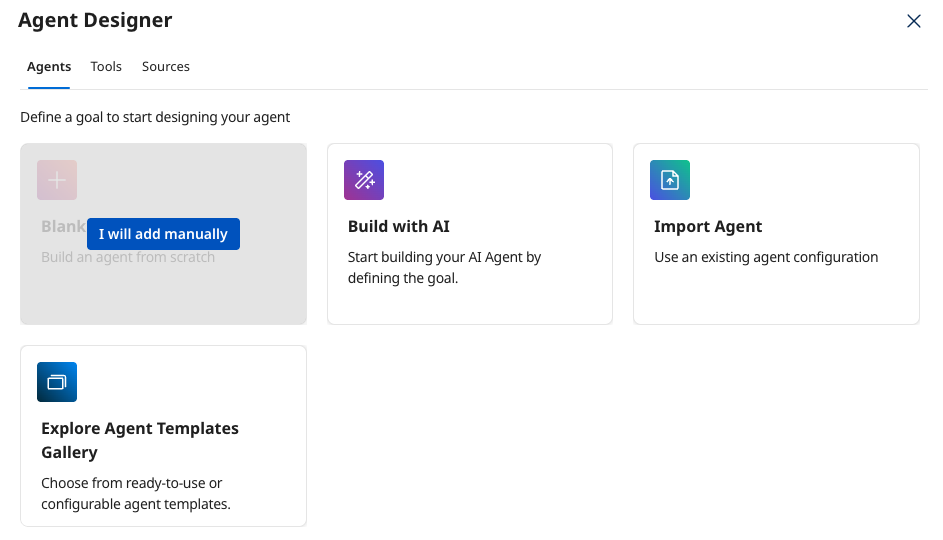This screenshot has height=540, width=943.
Task: Click the Import Agent upload file icon
Action: (x=670, y=180)
